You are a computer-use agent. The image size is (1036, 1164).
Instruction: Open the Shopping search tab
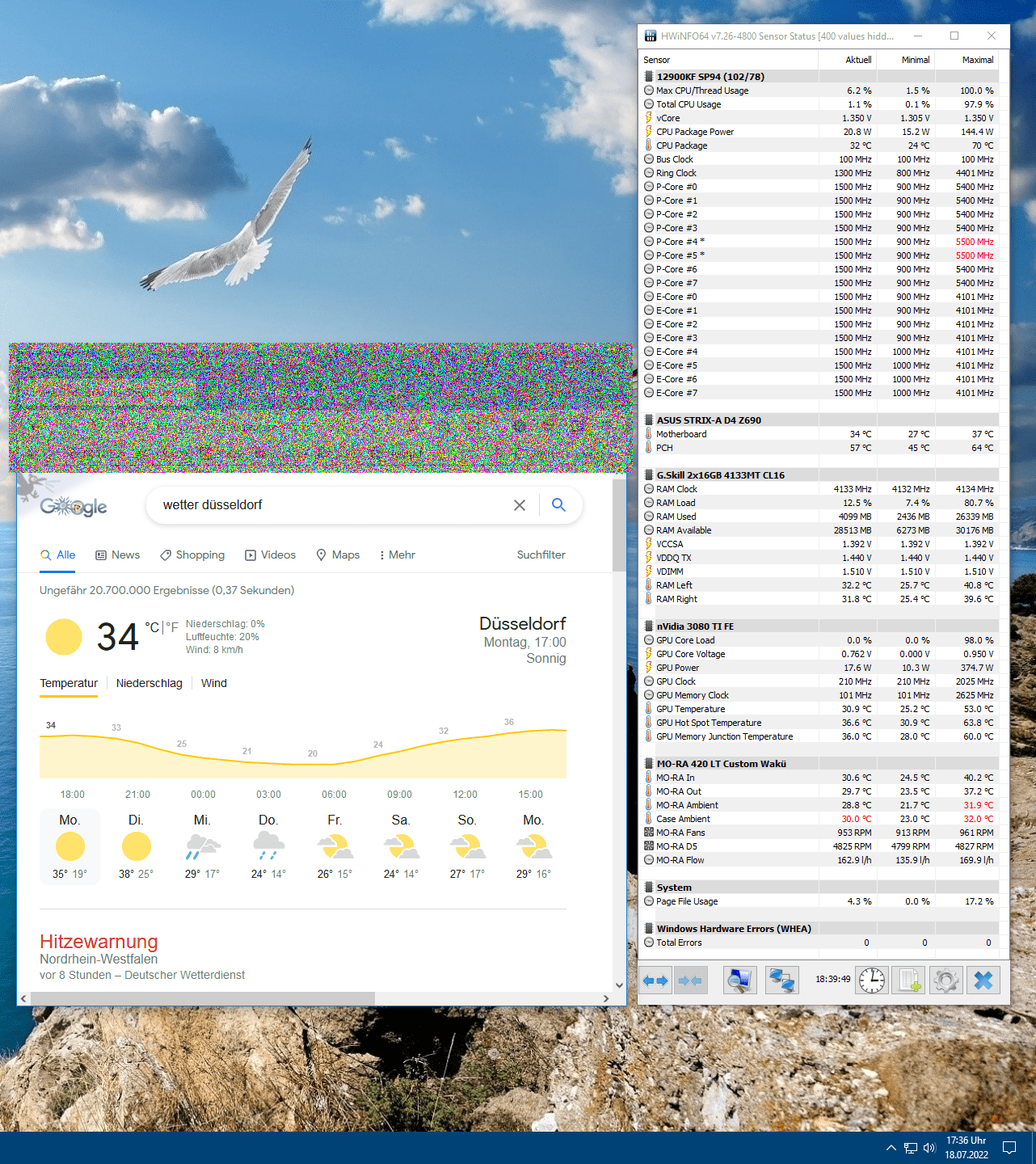[x=192, y=555]
